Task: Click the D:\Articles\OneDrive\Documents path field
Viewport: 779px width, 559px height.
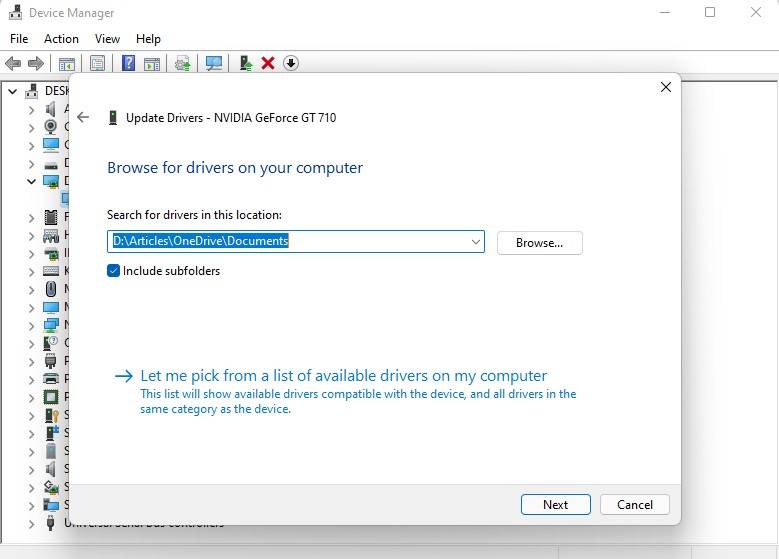Action: click(296, 241)
